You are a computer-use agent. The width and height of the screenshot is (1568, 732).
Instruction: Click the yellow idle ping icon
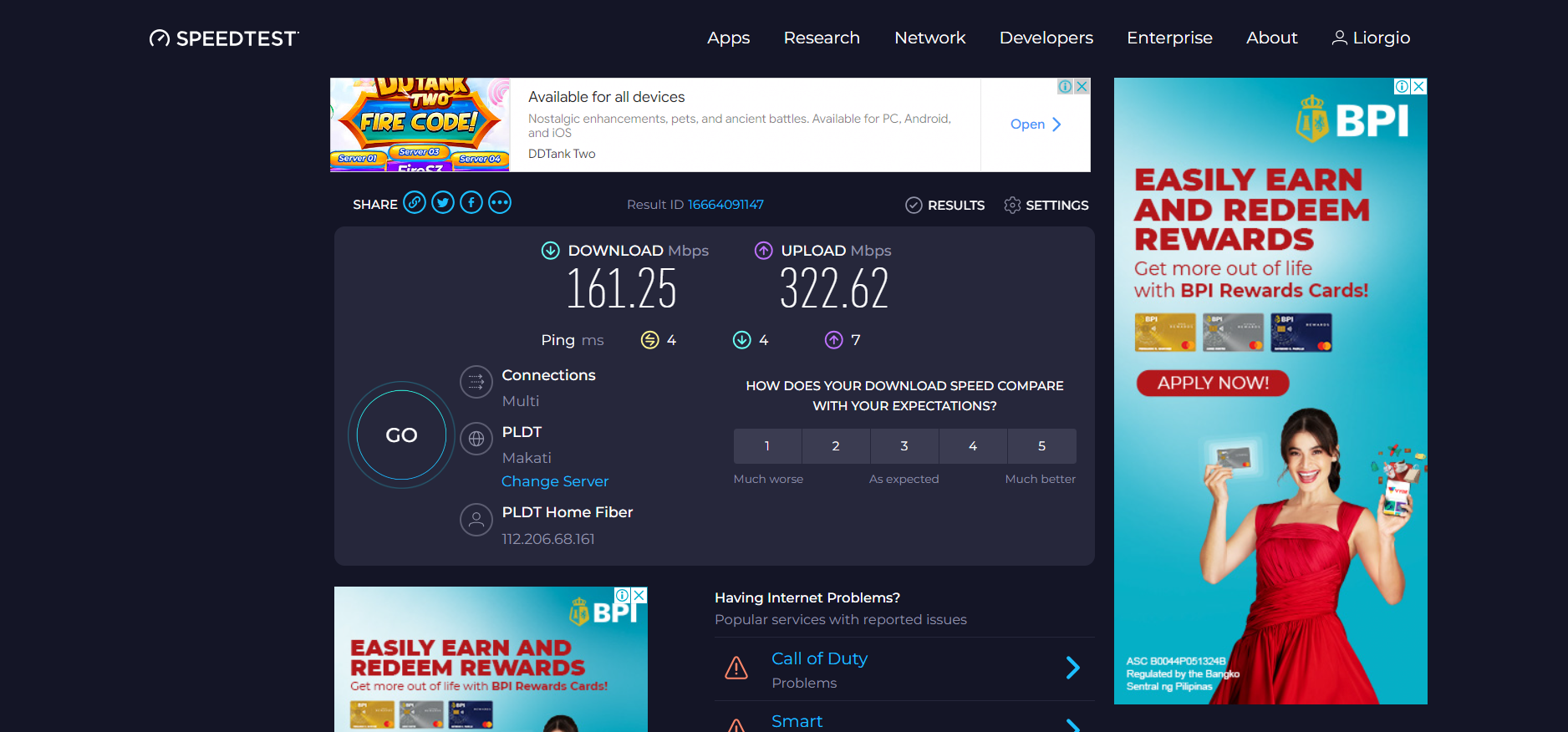tap(649, 340)
